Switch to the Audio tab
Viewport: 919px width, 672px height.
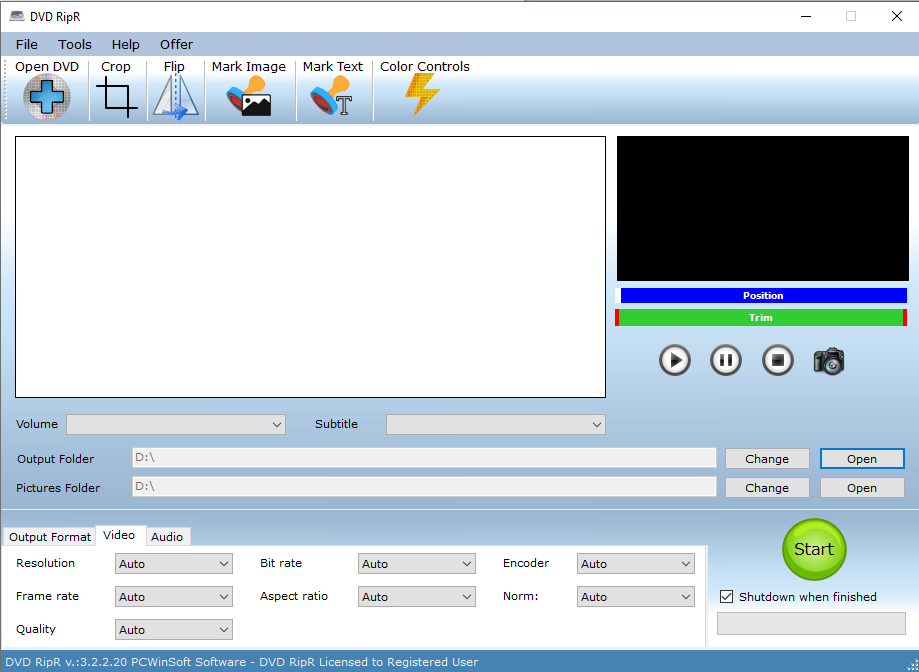[x=167, y=537]
